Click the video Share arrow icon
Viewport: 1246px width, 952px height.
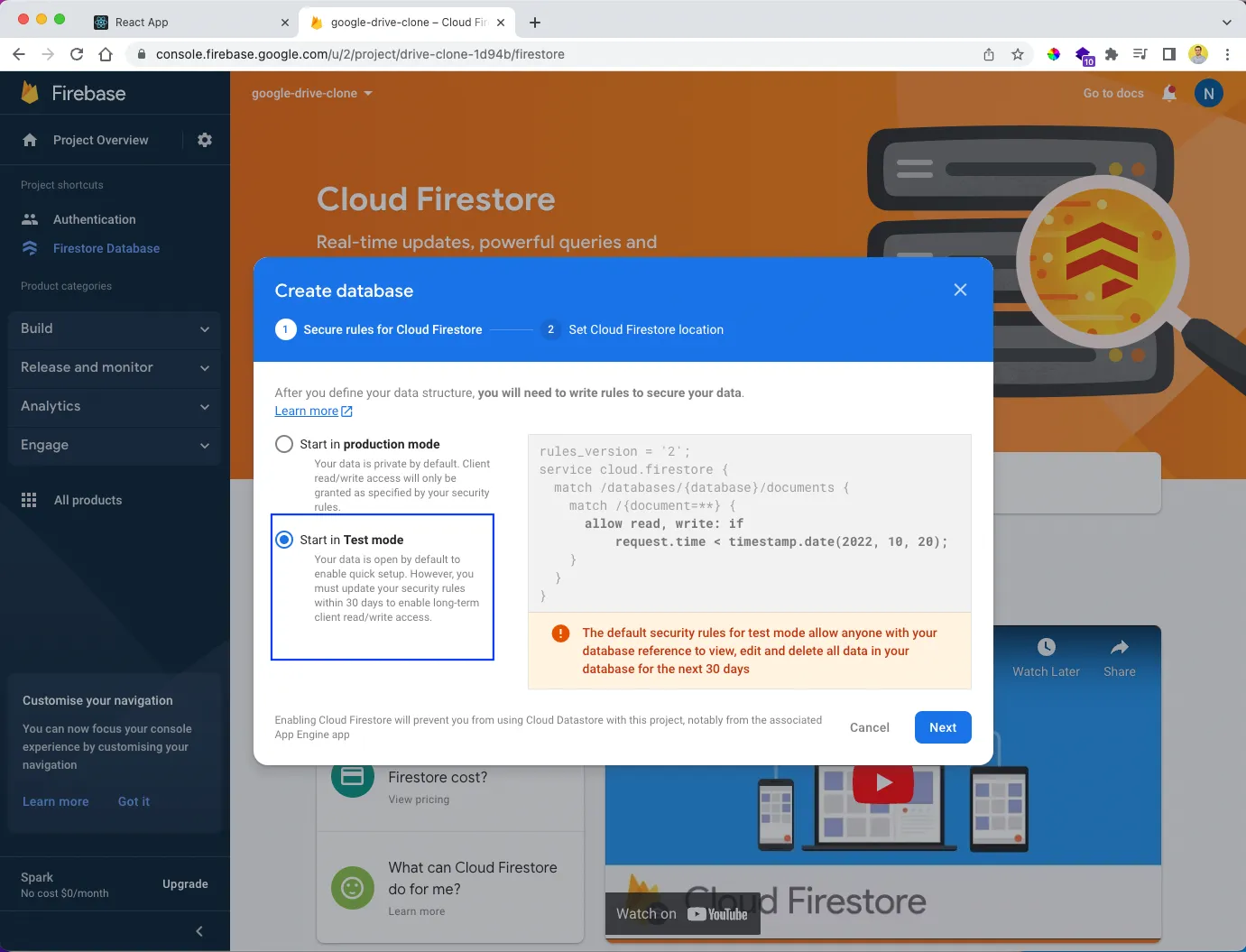(x=1120, y=647)
